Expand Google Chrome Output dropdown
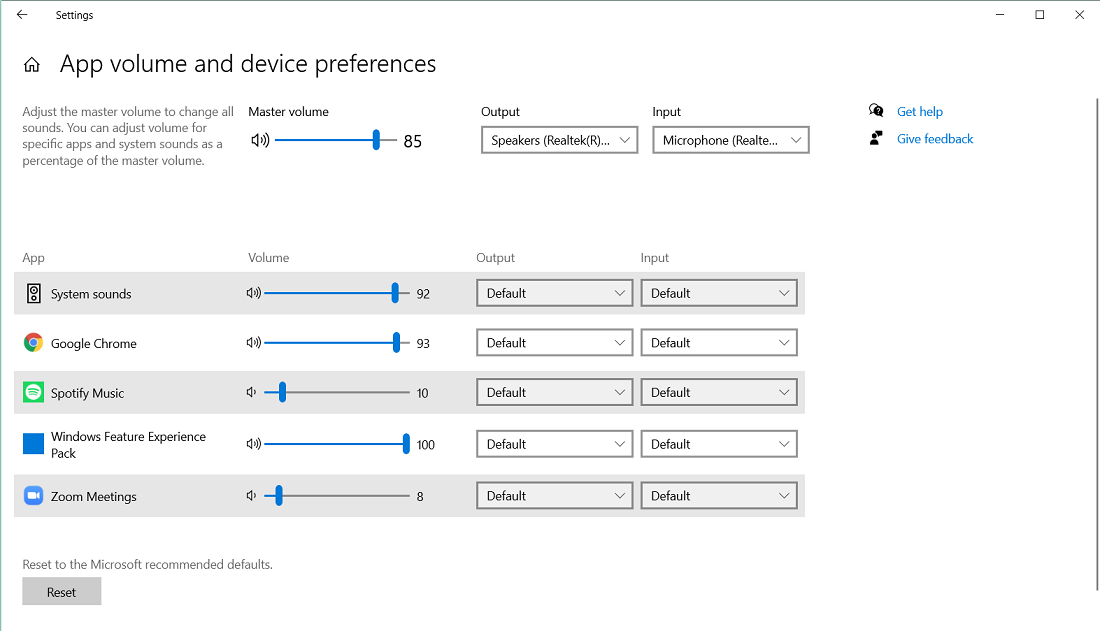 pos(554,343)
